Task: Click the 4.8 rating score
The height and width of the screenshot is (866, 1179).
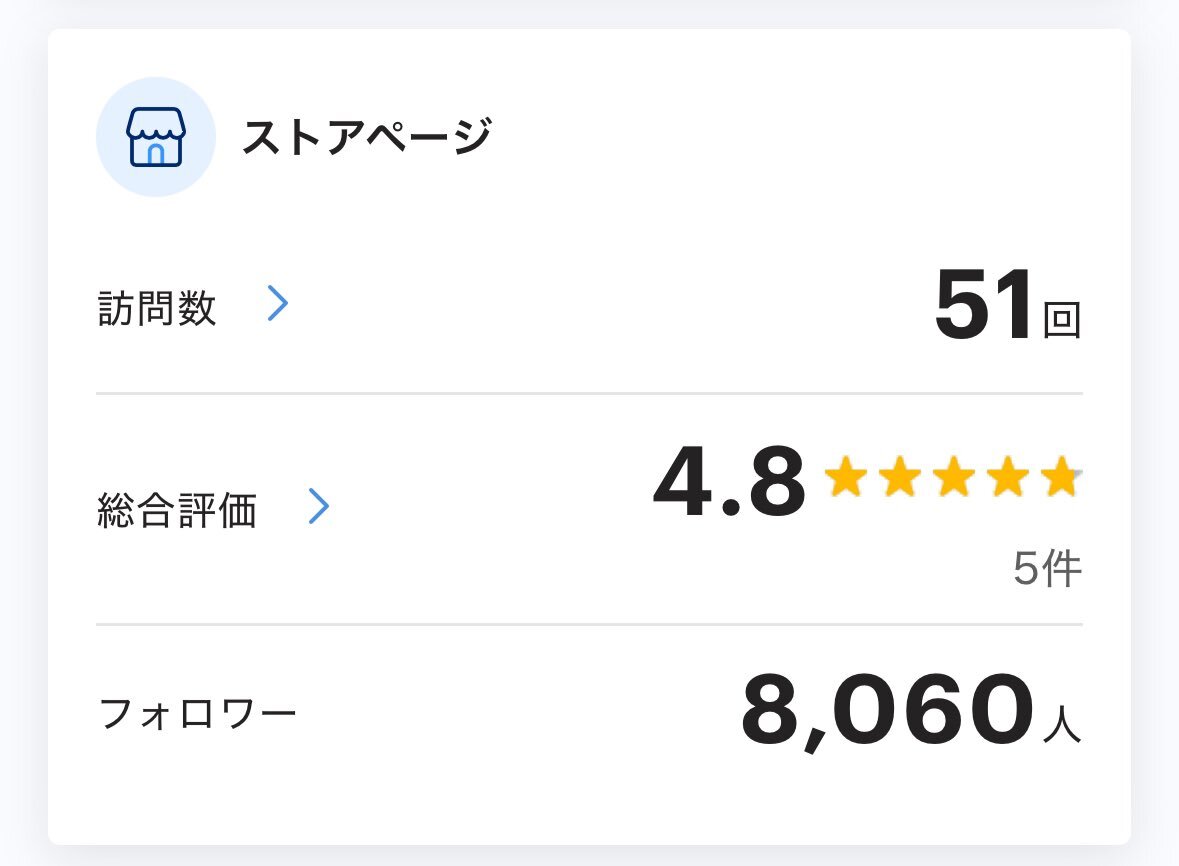Action: 728,485
